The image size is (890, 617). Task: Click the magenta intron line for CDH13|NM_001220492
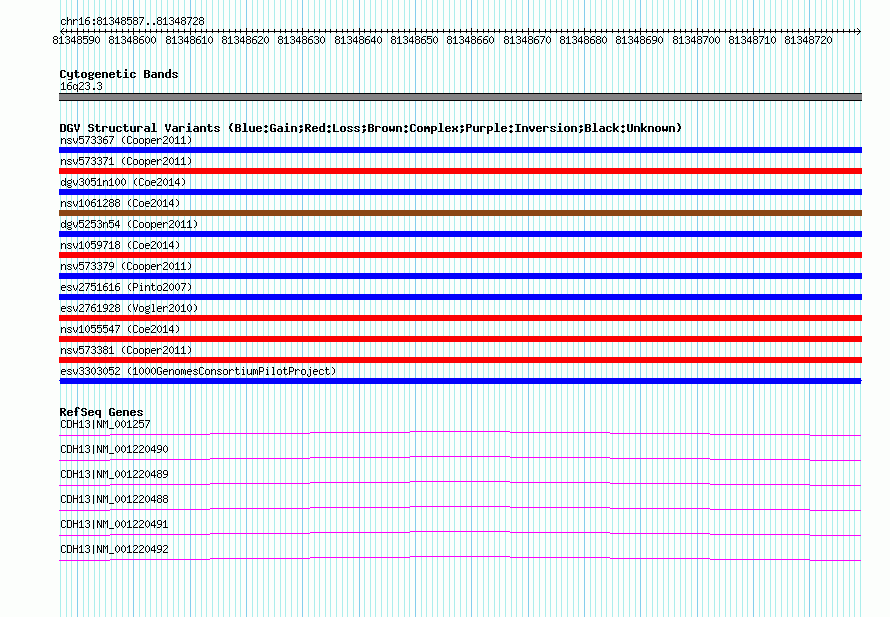(x=460, y=559)
